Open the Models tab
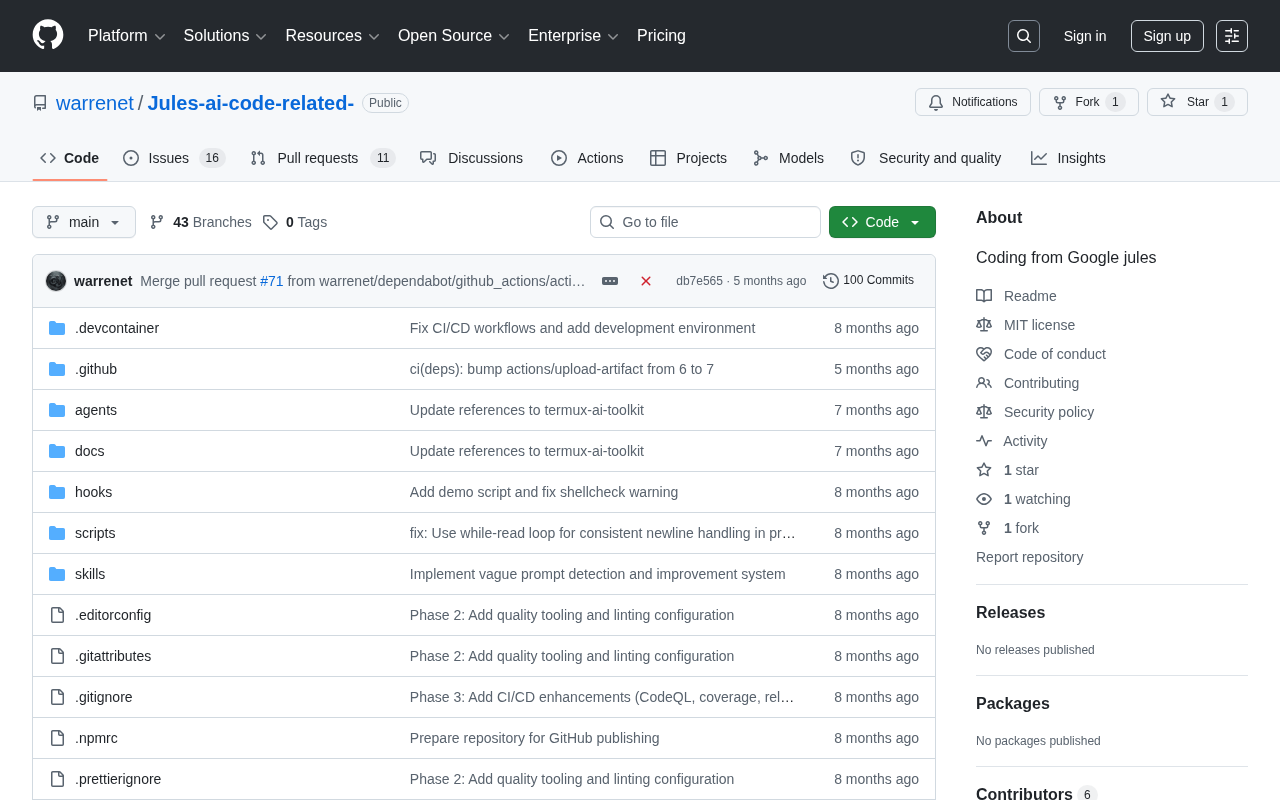The width and height of the screenshot is (1280, 800). click(789, 158)
